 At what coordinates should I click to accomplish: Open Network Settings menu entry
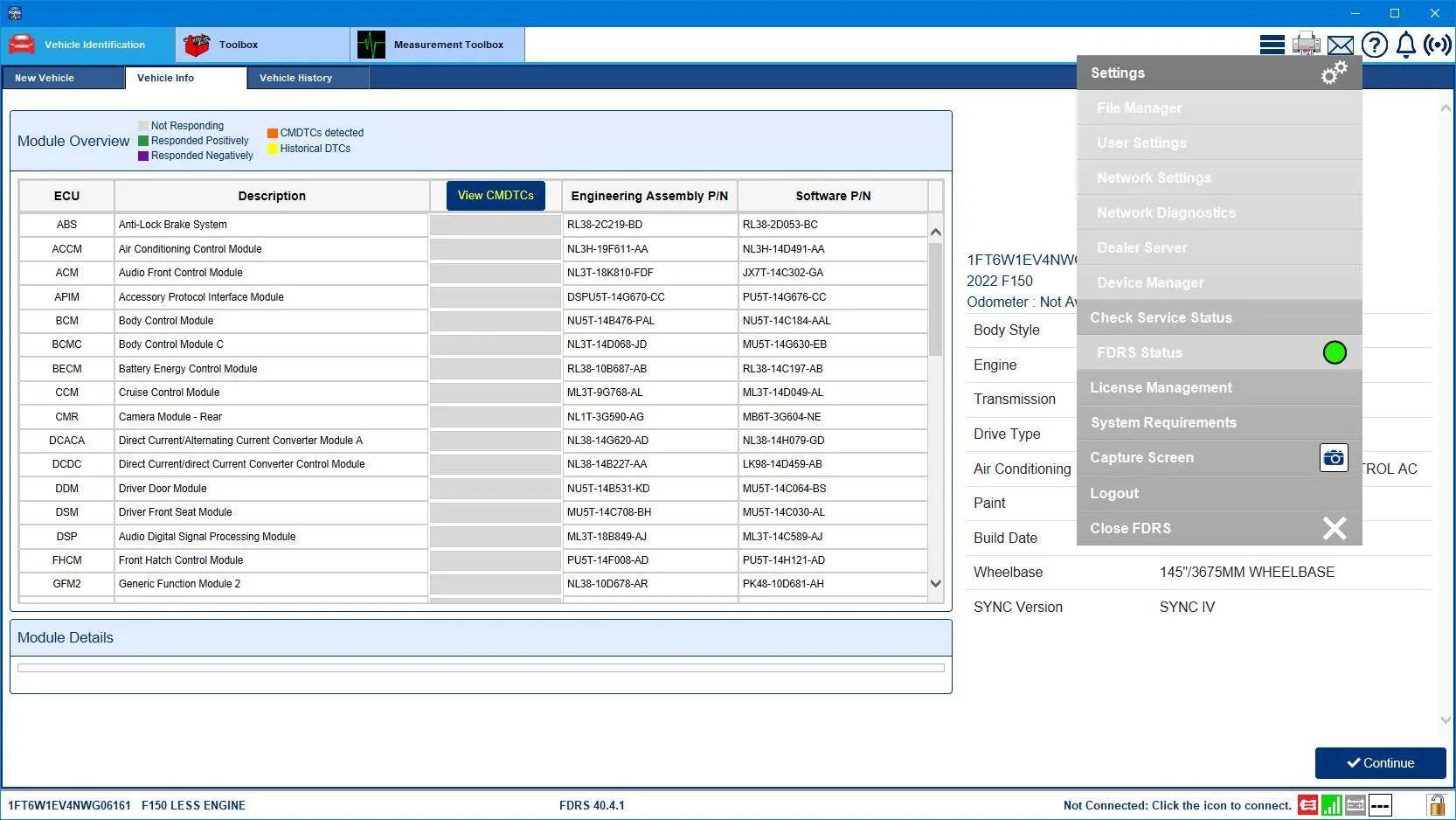[x=1219, y=177]
